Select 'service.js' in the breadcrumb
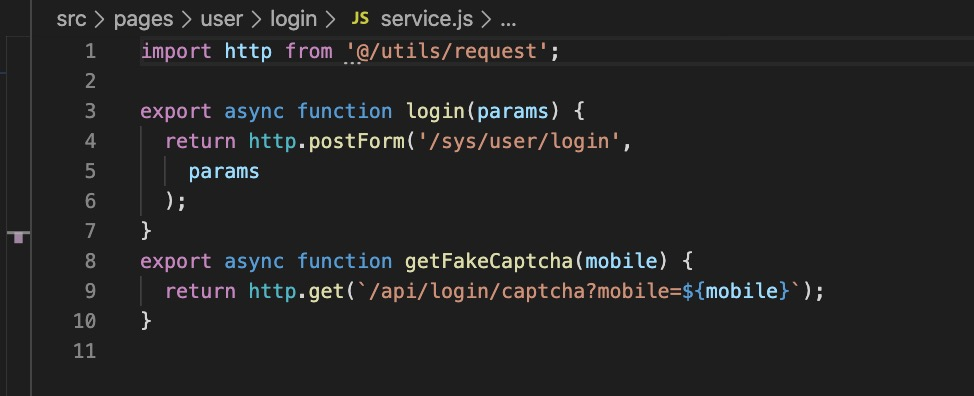 pos(427,20)
